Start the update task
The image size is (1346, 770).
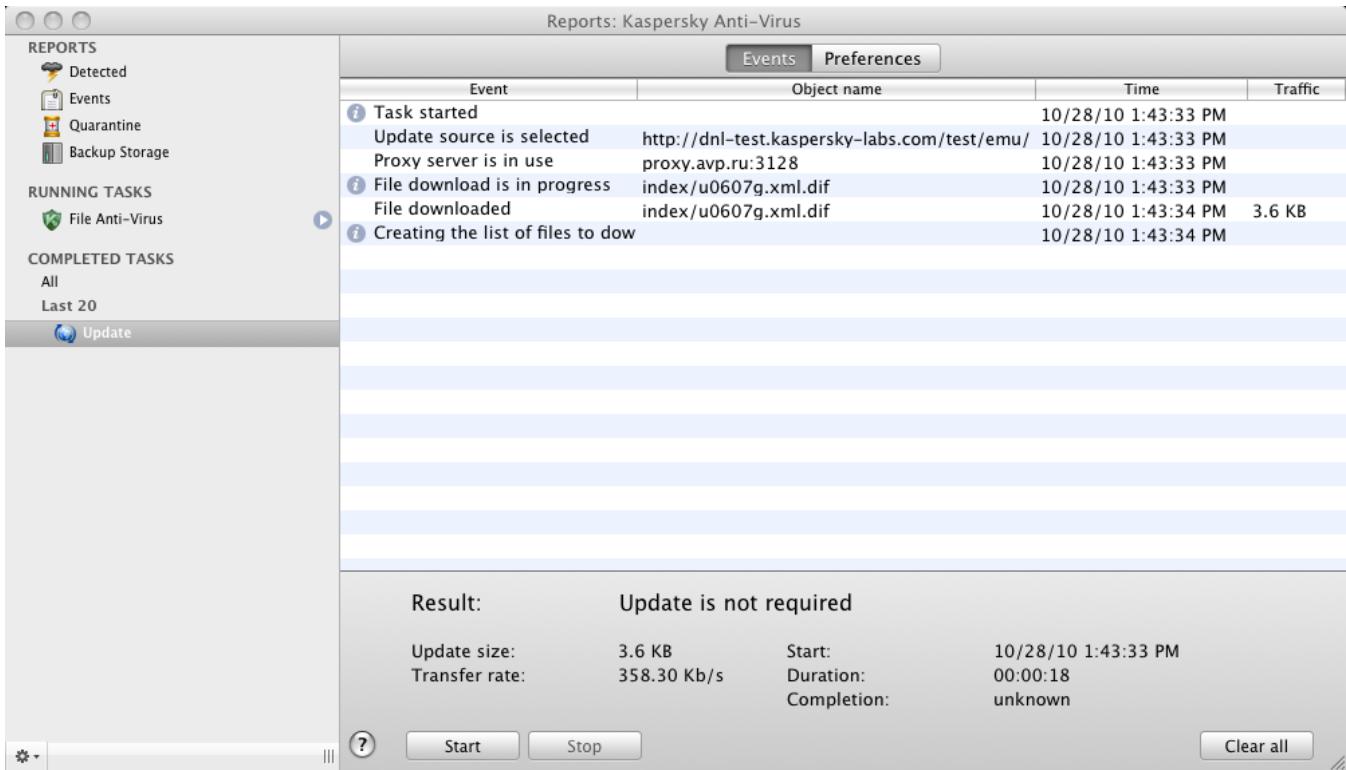462,745
